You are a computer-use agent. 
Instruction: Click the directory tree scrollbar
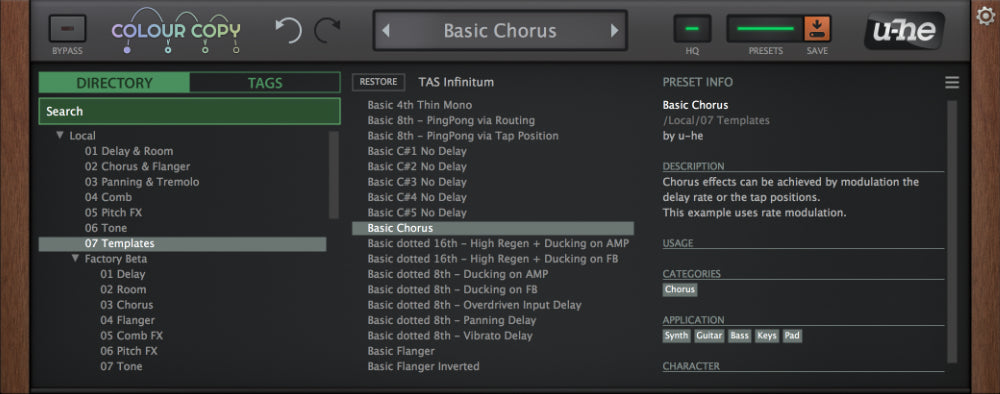pyautogui.click(x=334, y=175)
